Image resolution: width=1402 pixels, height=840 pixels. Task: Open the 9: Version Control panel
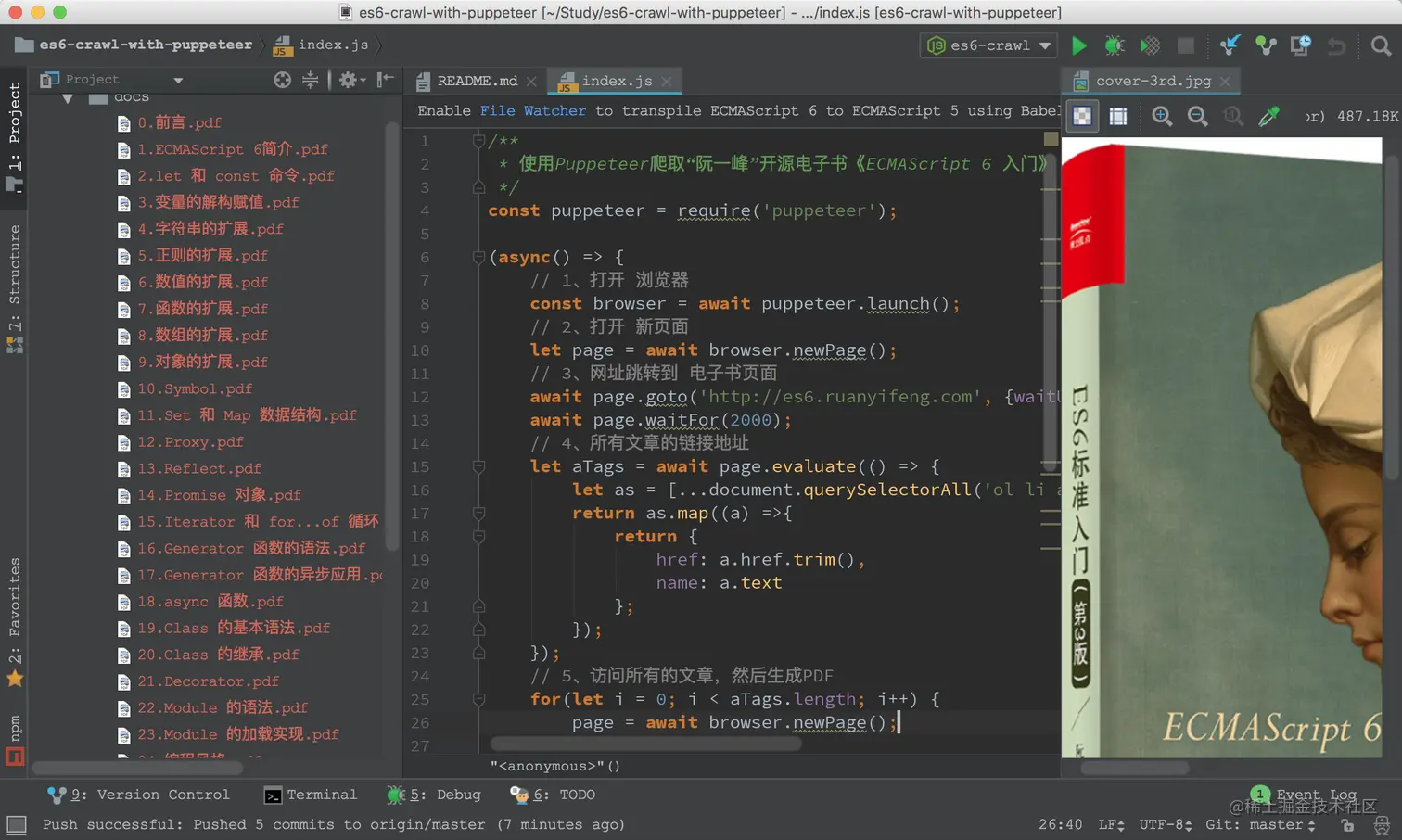click(138, 795)
